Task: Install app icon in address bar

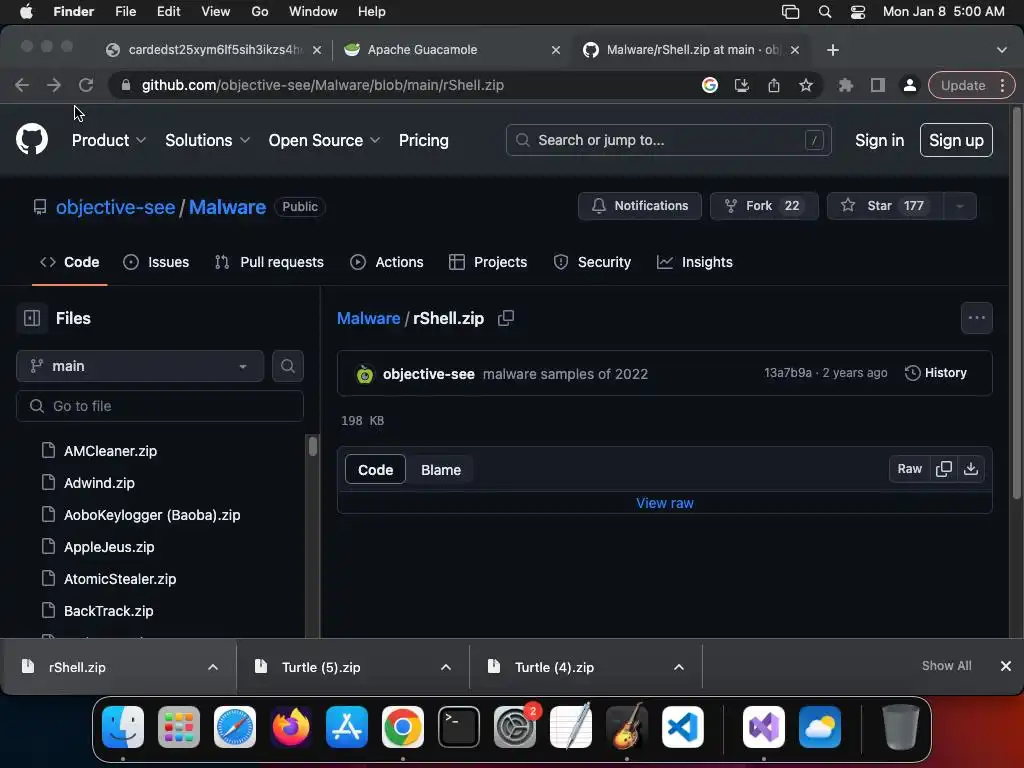Action: pyautogui.click(x=742, y=85)
